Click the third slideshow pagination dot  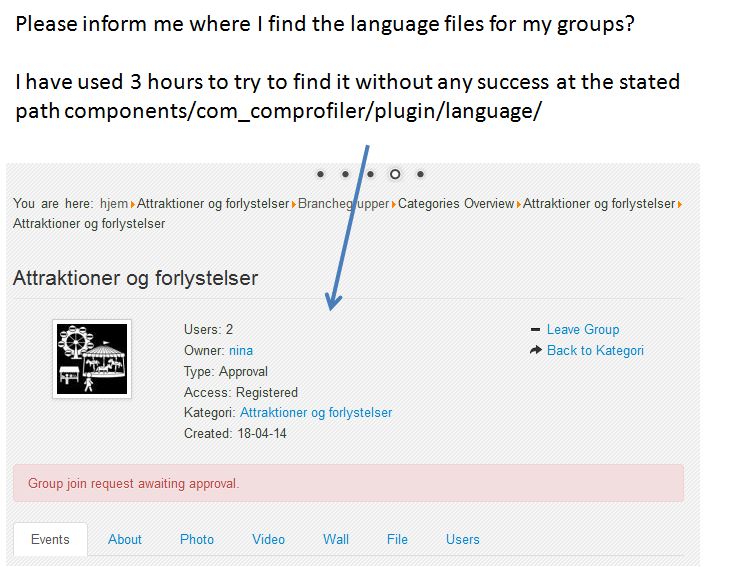tap(370, 174)
